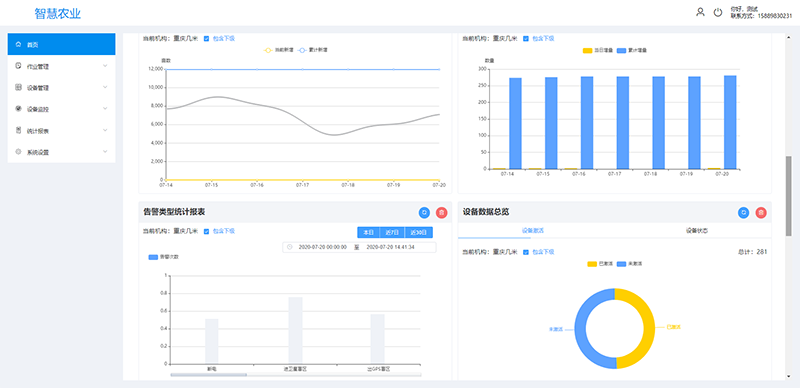Click the 统计报表 sidebar icon
Screen dimensions: 800x388
click(19, 130)
